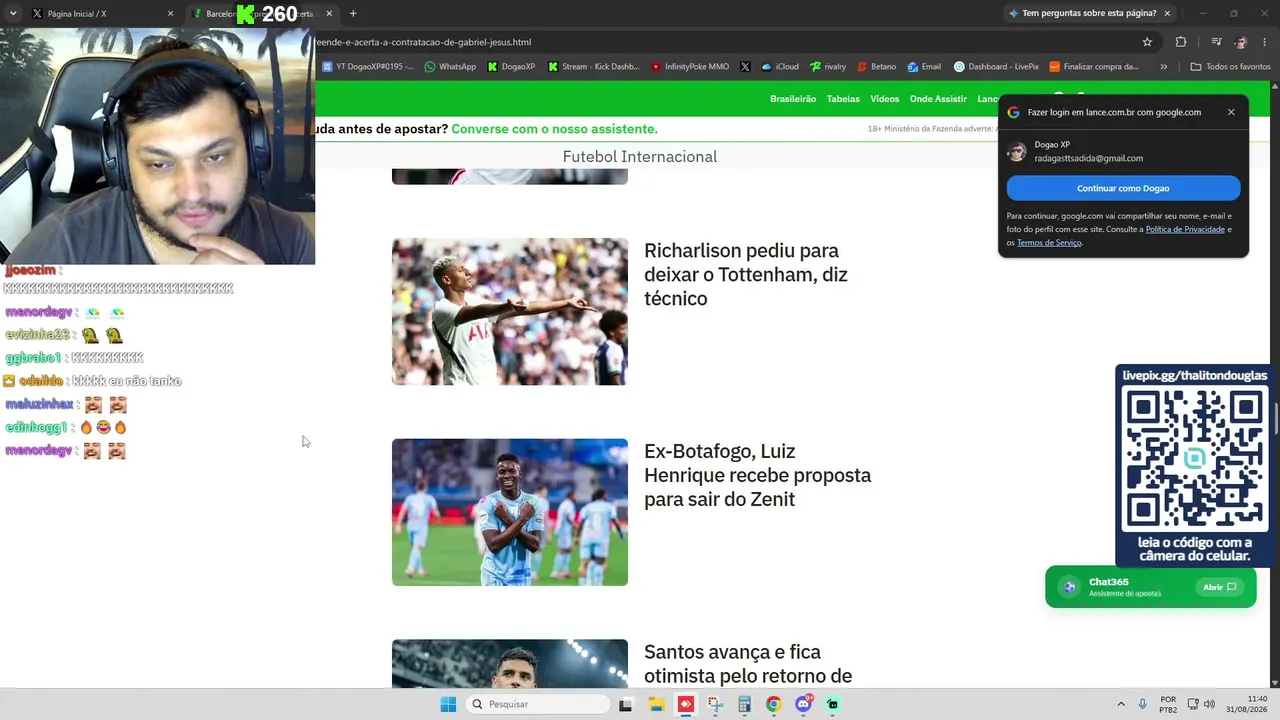The image size is (1280, 720).
Task: Click the microphone icon in system tray
Action: coord(1142,704)
